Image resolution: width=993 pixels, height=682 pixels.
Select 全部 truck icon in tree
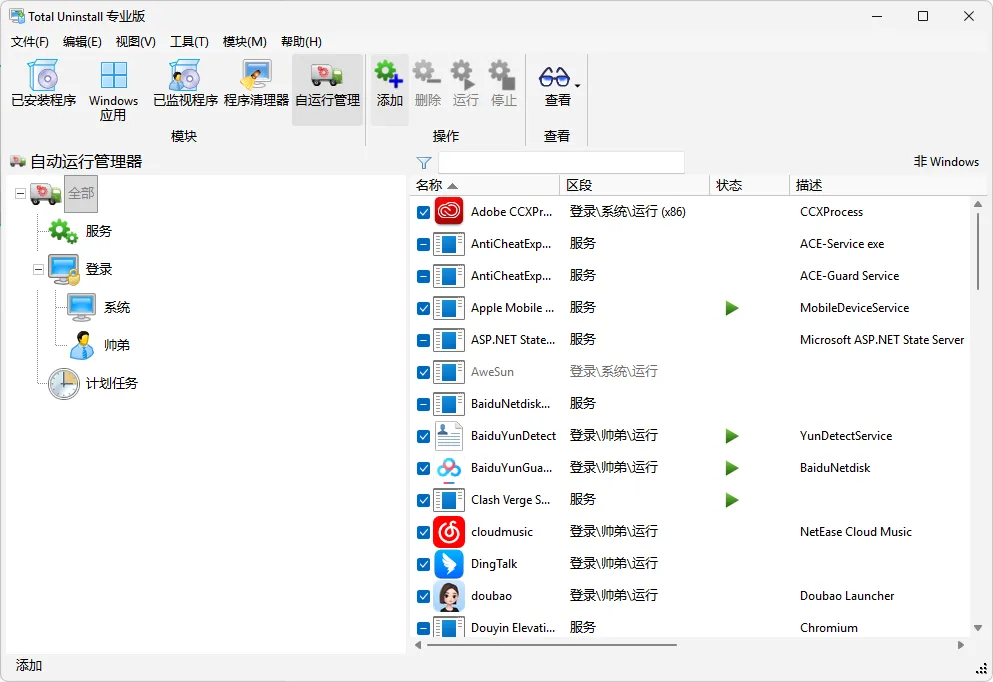[x=46, y=194]
